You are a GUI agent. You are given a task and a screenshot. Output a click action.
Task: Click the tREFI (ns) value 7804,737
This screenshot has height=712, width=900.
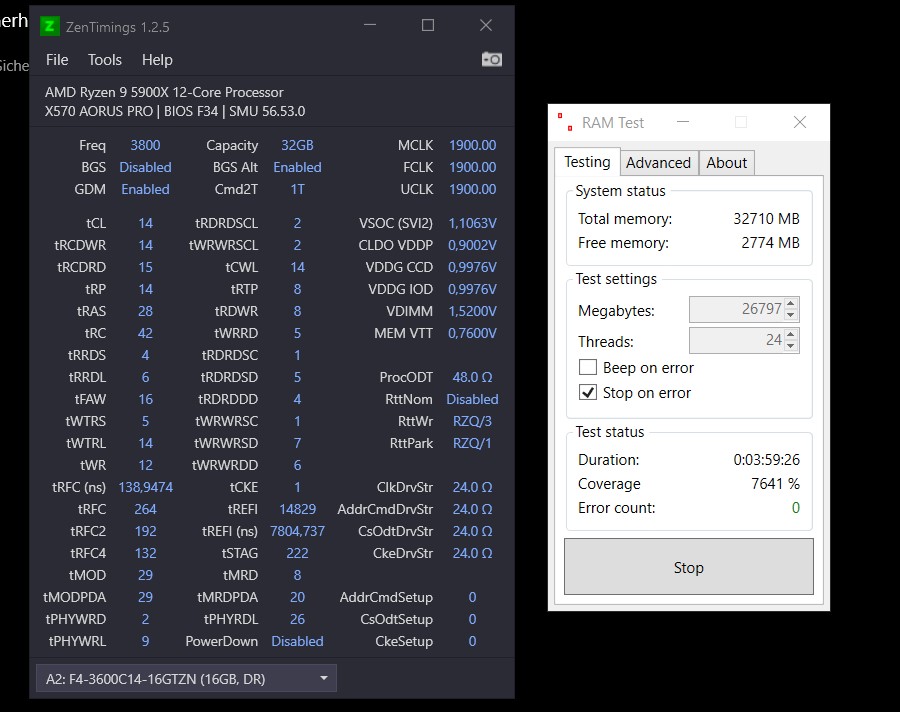click(x=297, y=531)
